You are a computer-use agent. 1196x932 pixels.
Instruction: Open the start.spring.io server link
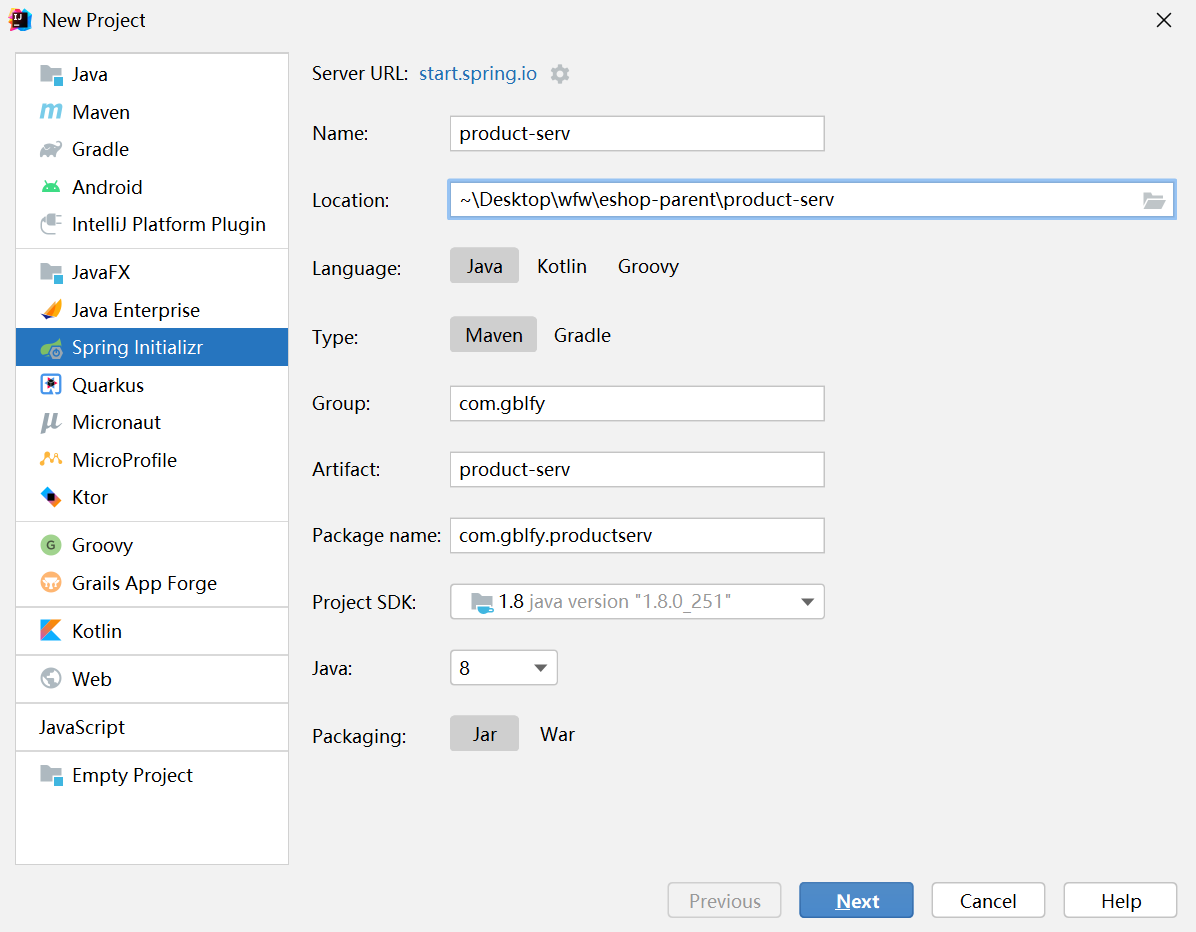coord(477,73)
